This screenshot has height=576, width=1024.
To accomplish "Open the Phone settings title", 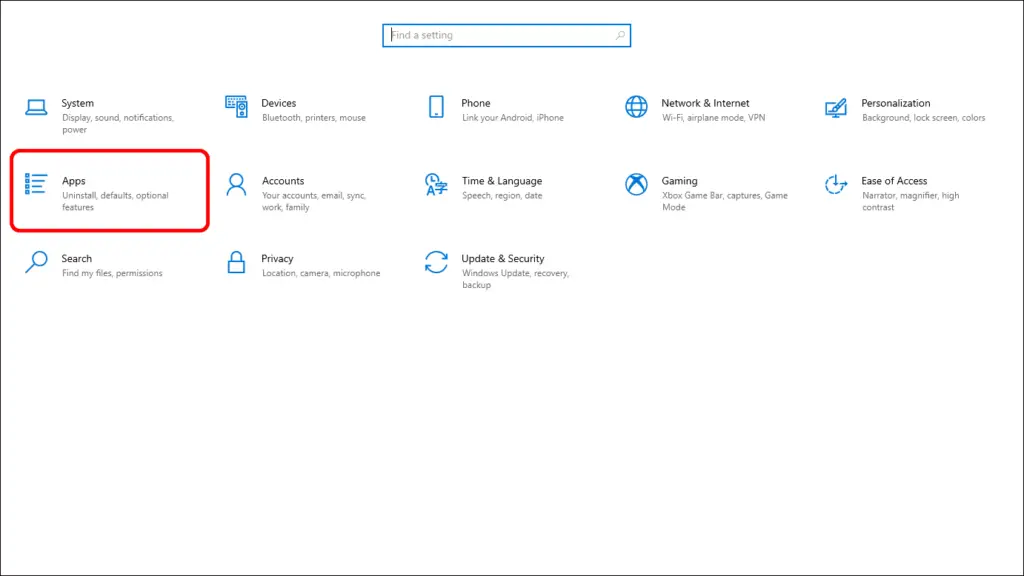I will [475, 103].
